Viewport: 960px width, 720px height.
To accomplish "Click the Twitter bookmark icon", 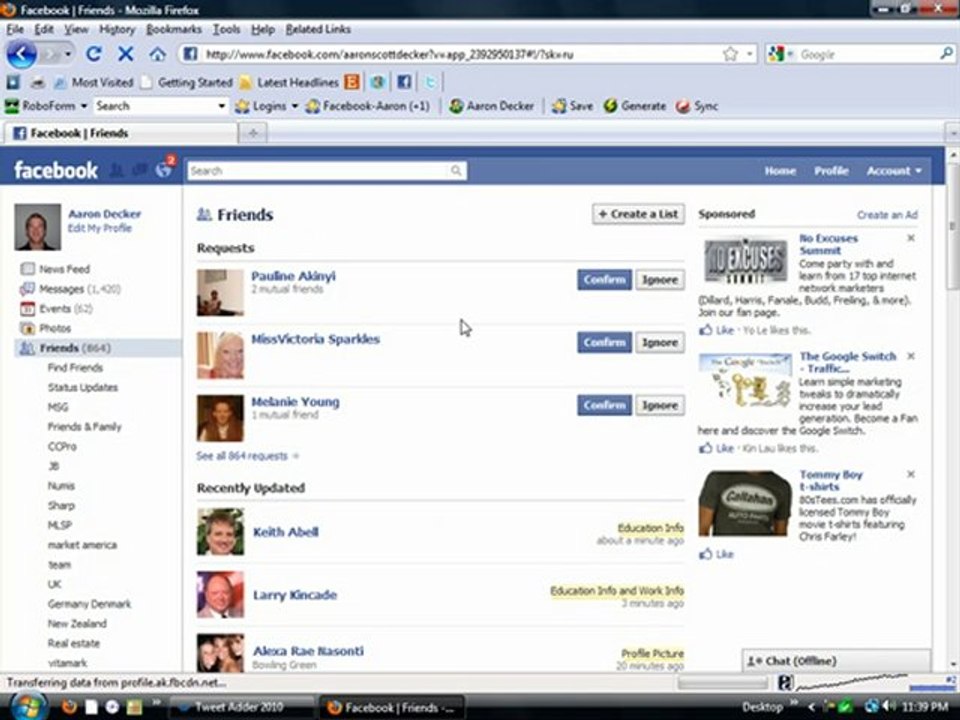I will coord(430,81).
